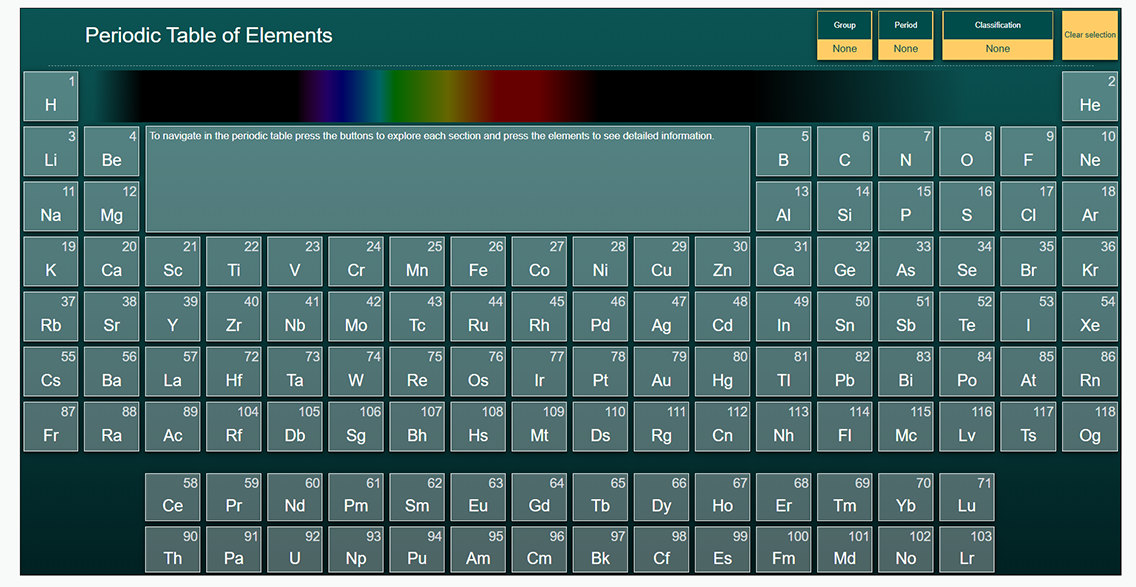Show information for Nitrogen (N)
The width and height of the screenshot is (1136, 587).
point(906,151)
